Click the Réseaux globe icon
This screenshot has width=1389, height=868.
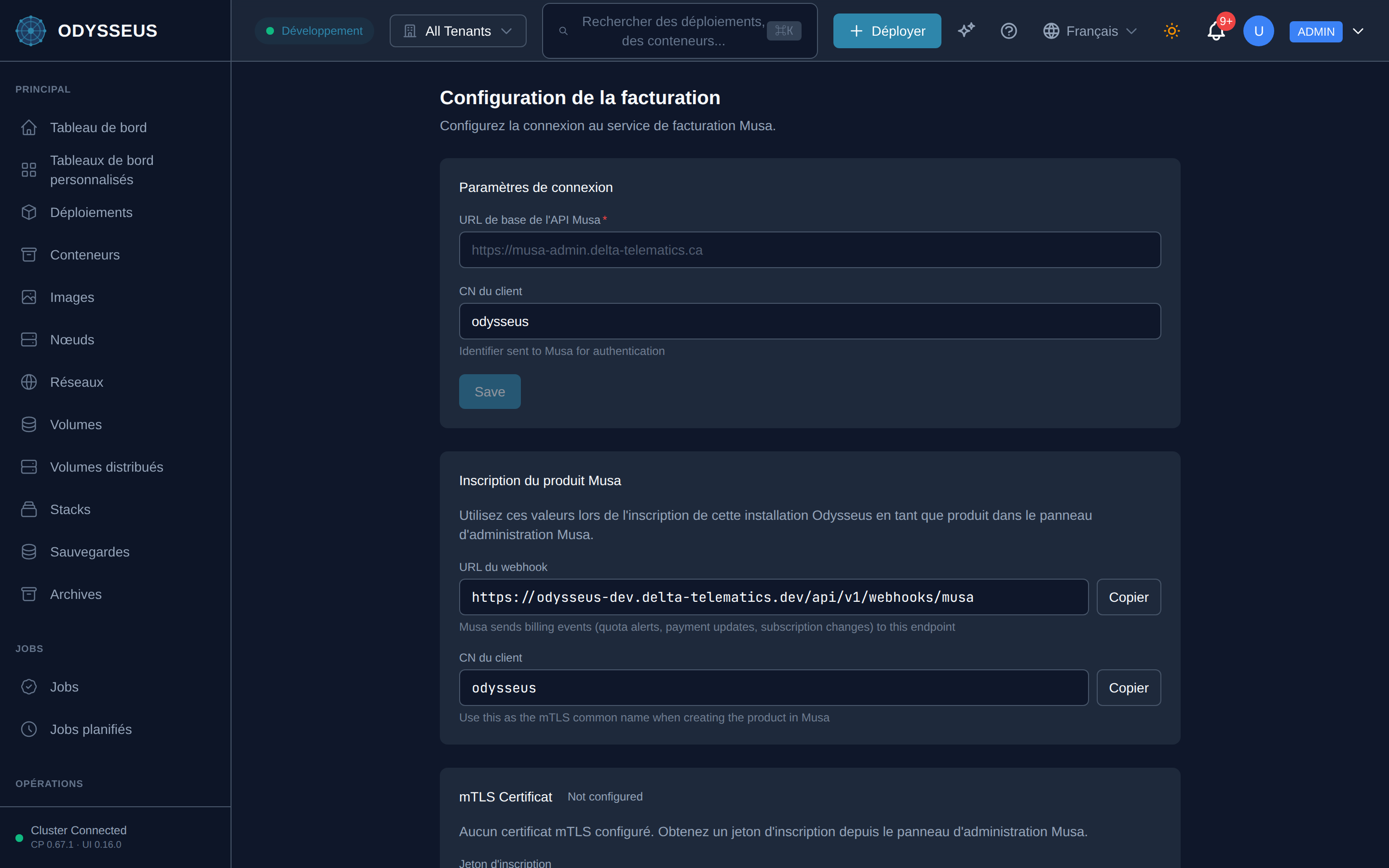(x=29, y=382)
